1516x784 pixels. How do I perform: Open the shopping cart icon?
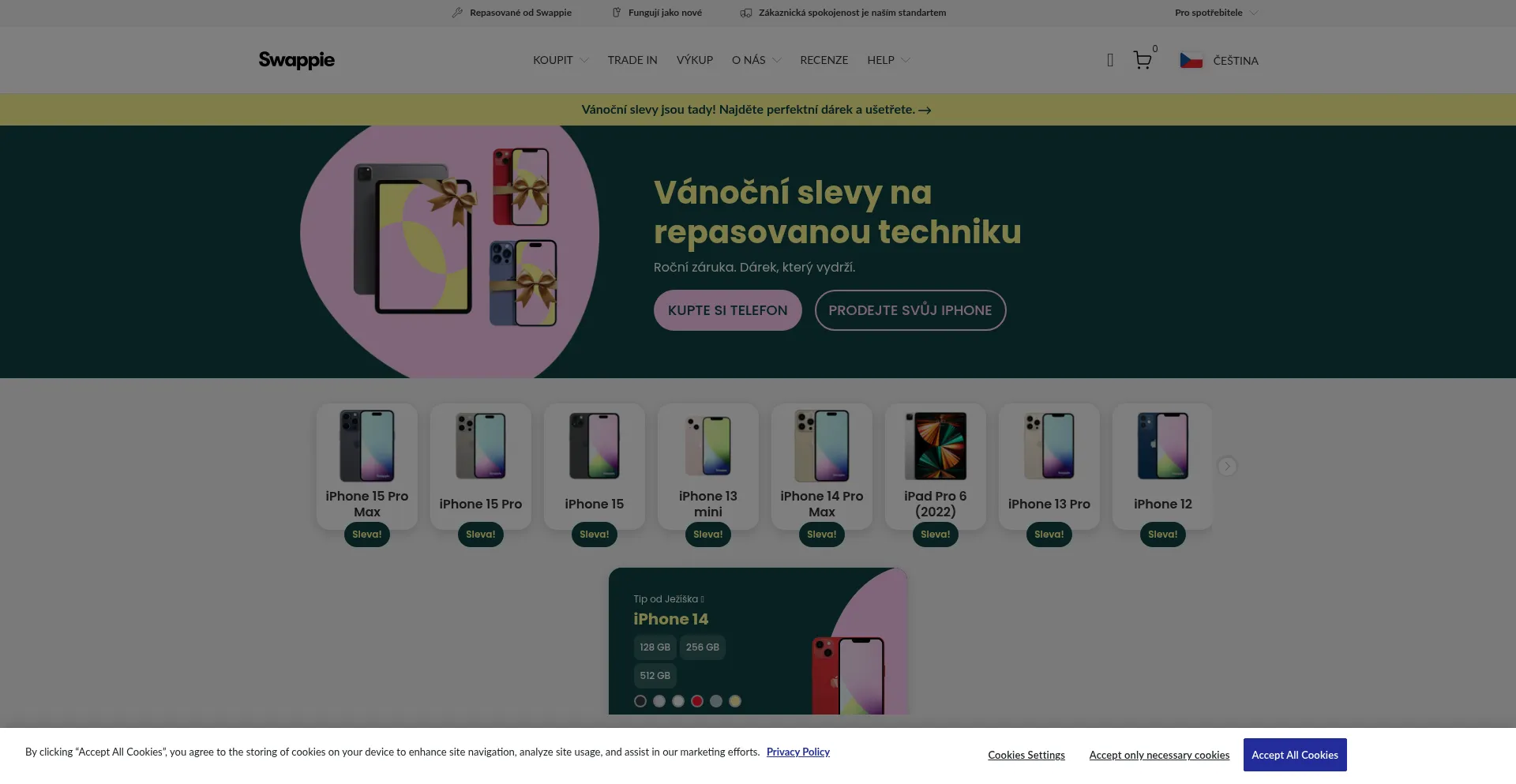click(1142, 61)
